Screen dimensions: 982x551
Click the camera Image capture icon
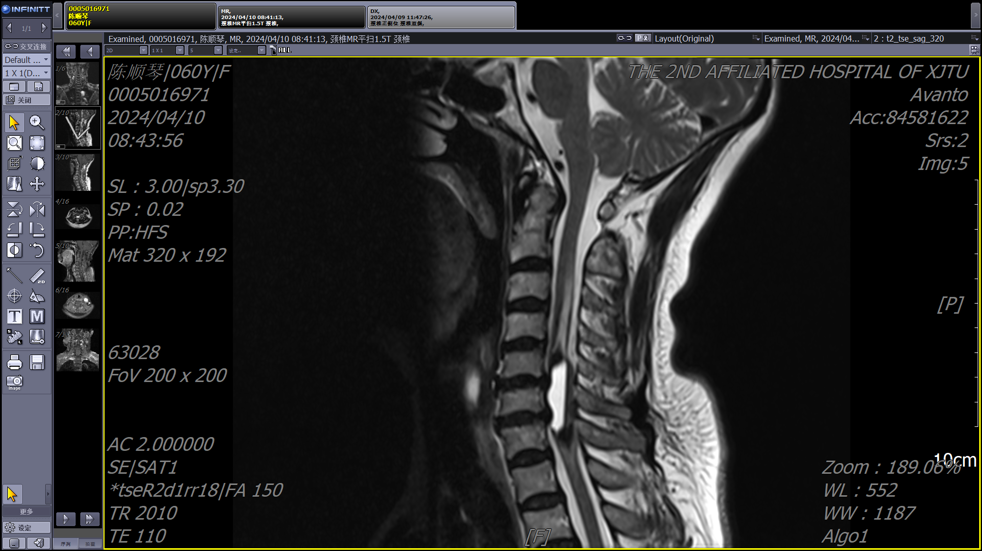click(x=14, y=382)
